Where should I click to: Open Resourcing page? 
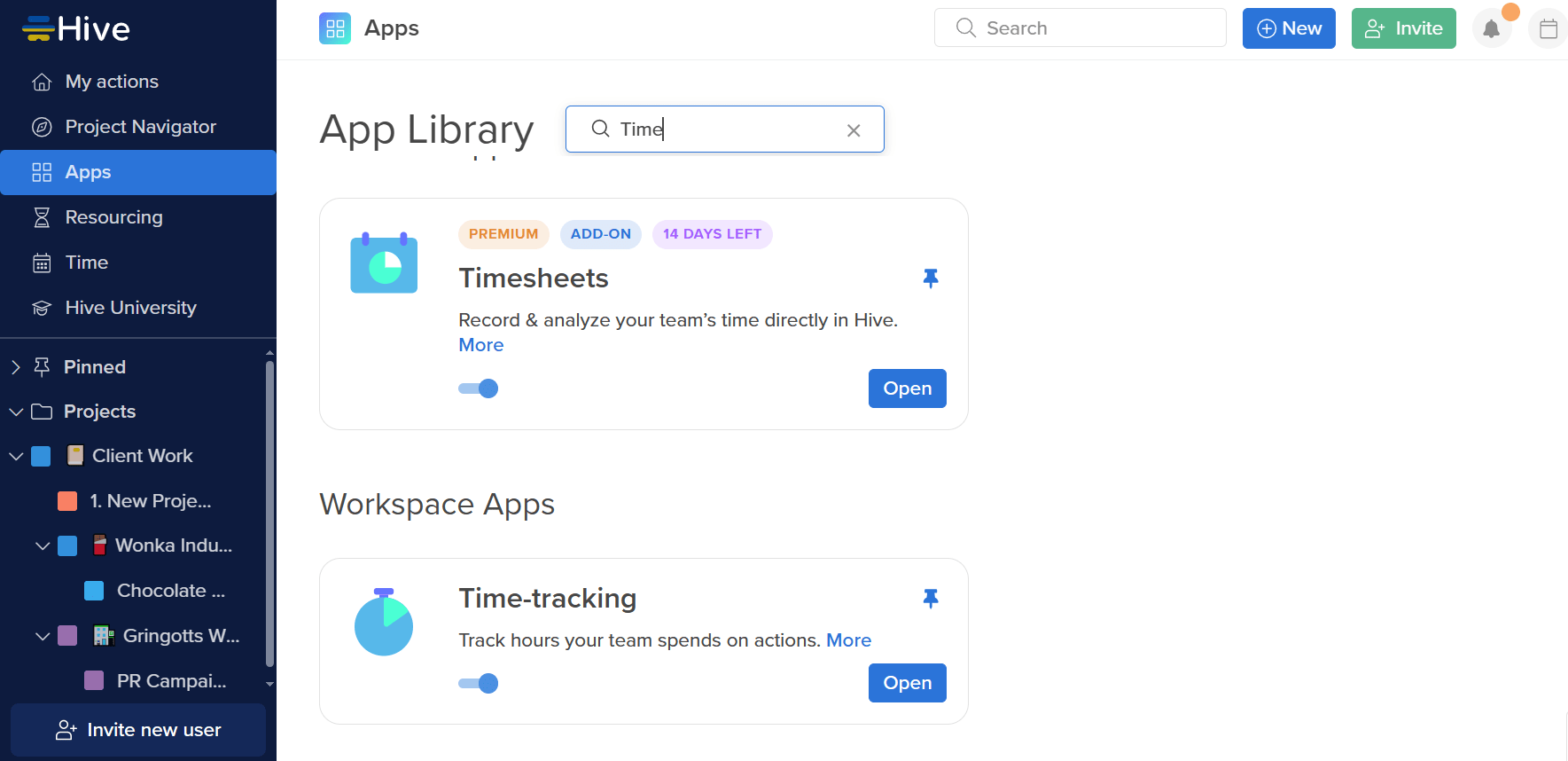click(x=138, y=217)
